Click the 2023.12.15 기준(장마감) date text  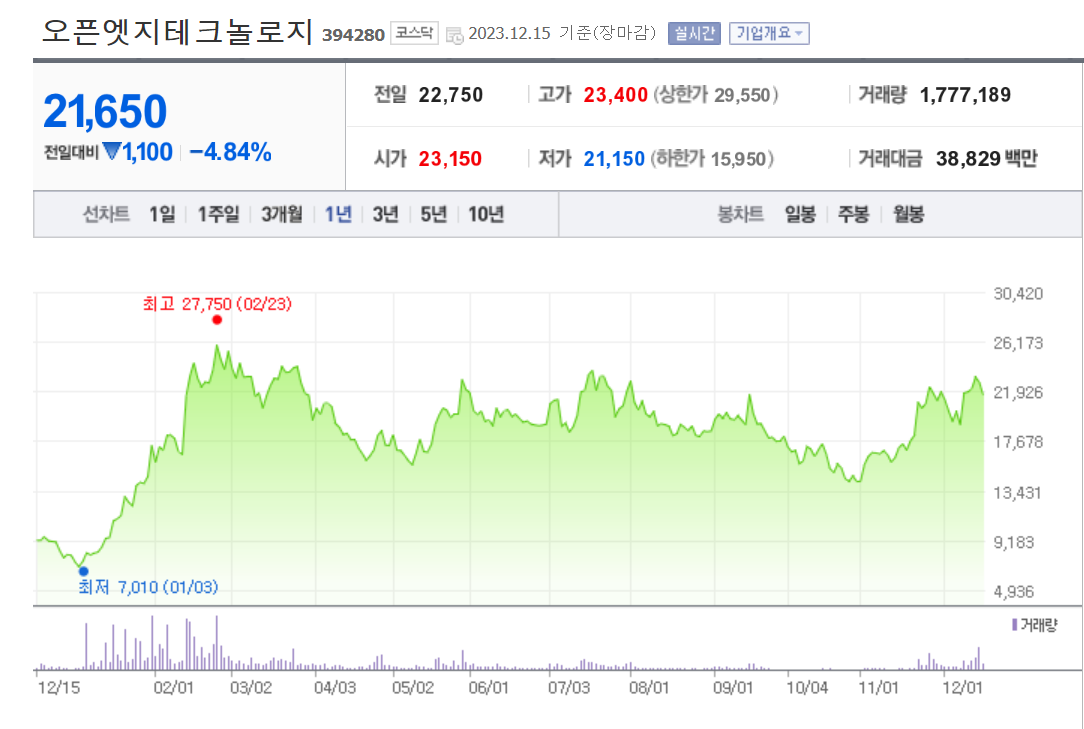coord(562,33)
